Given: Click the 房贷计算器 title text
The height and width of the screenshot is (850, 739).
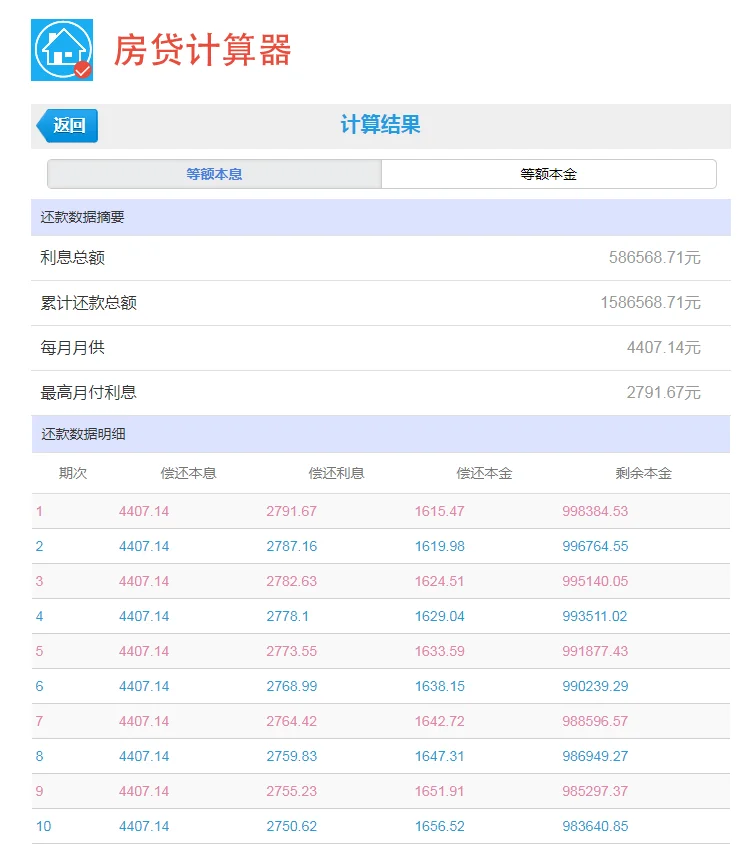Looking at the screenshot, I should 202,50.
